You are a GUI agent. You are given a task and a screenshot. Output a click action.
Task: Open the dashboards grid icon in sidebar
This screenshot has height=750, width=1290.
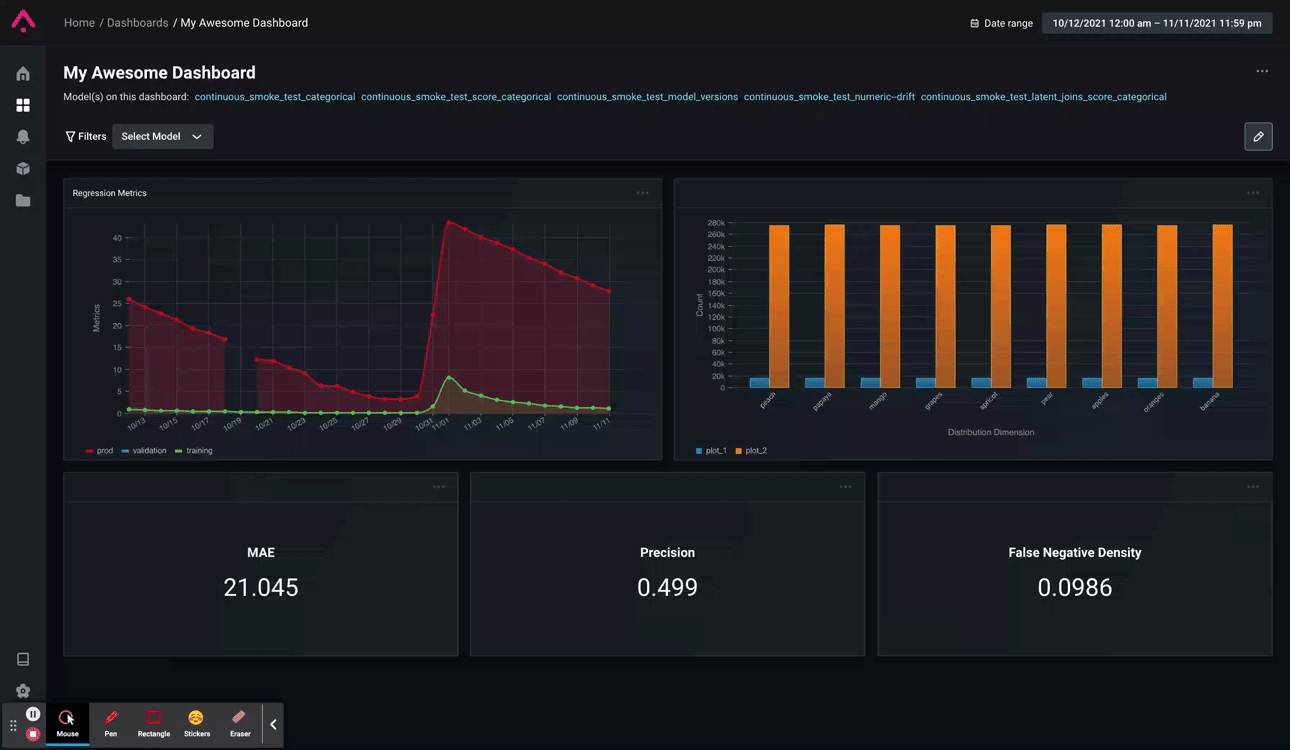coord(23,105)
